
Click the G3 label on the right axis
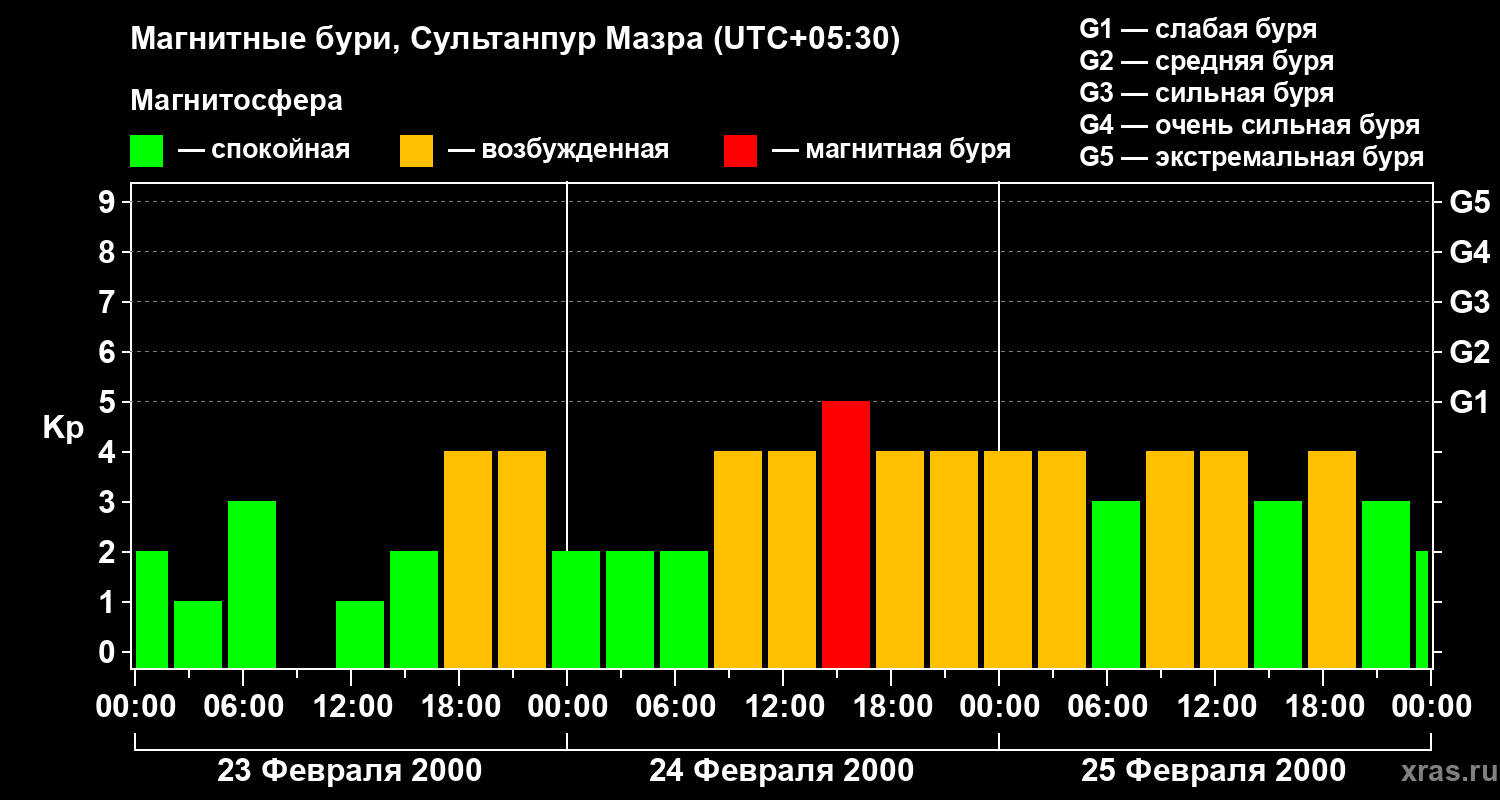tap(1469, 302)
